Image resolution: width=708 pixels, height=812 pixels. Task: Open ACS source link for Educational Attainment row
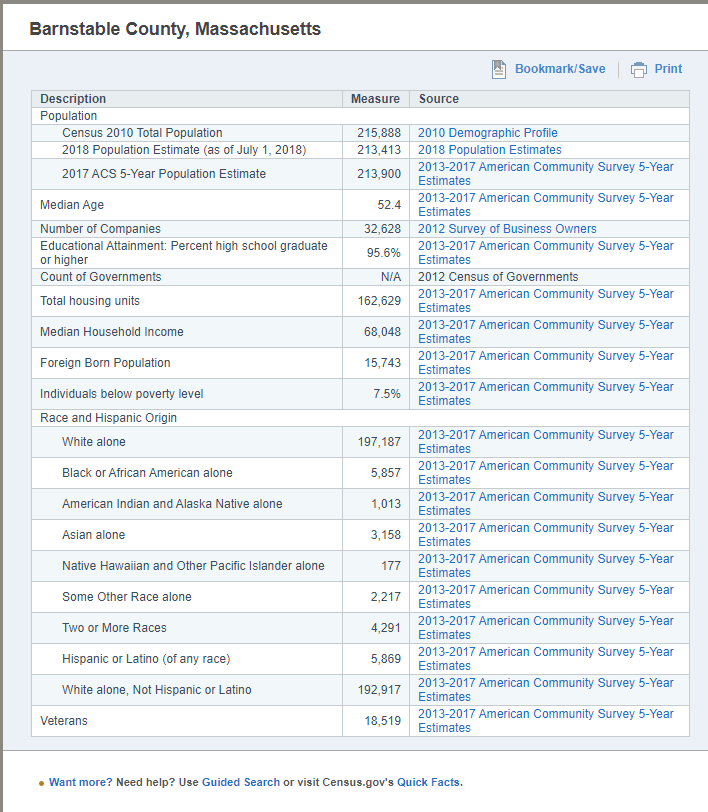point(546,253)
